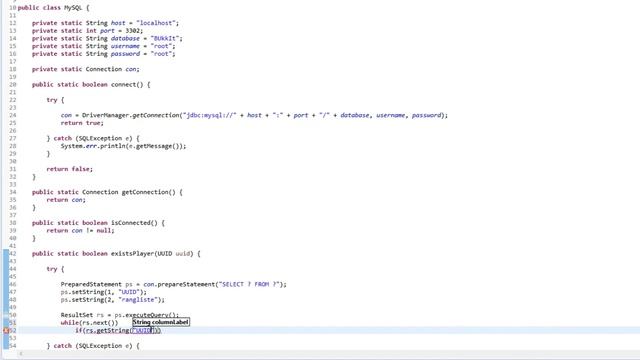
Task: Click 'return false;' on line 31
Action: [69, 169]
